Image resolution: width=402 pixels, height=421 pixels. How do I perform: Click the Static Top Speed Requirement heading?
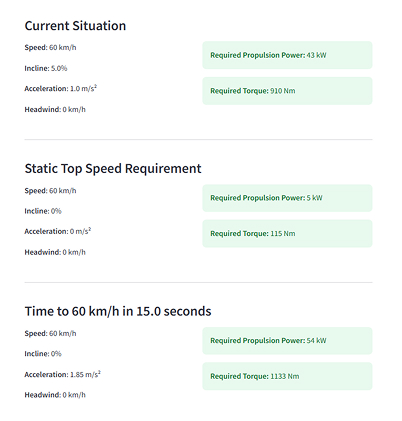point(113,169)
